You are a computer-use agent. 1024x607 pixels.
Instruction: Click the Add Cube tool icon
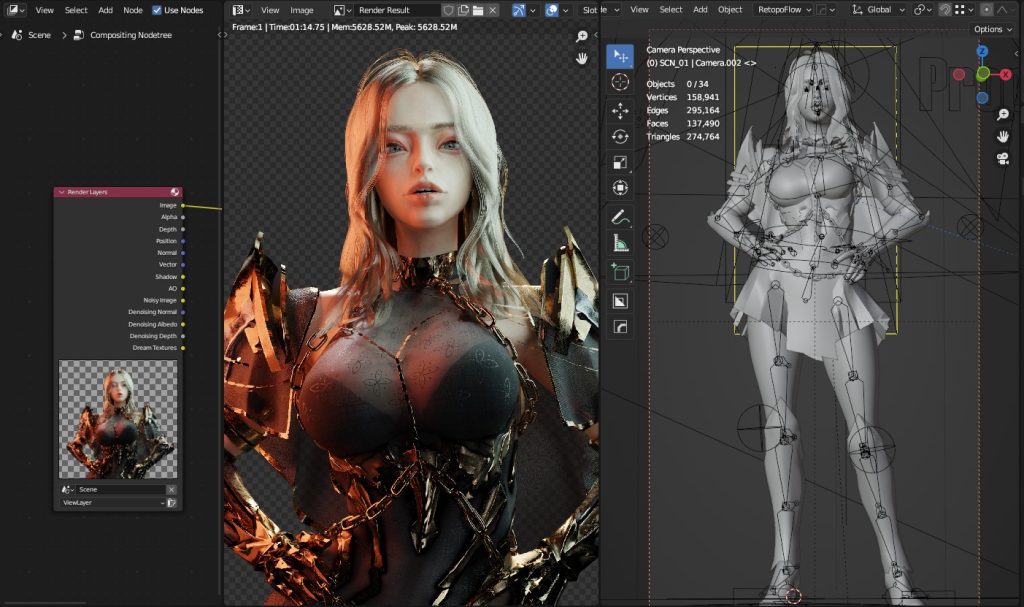(620, 271)
